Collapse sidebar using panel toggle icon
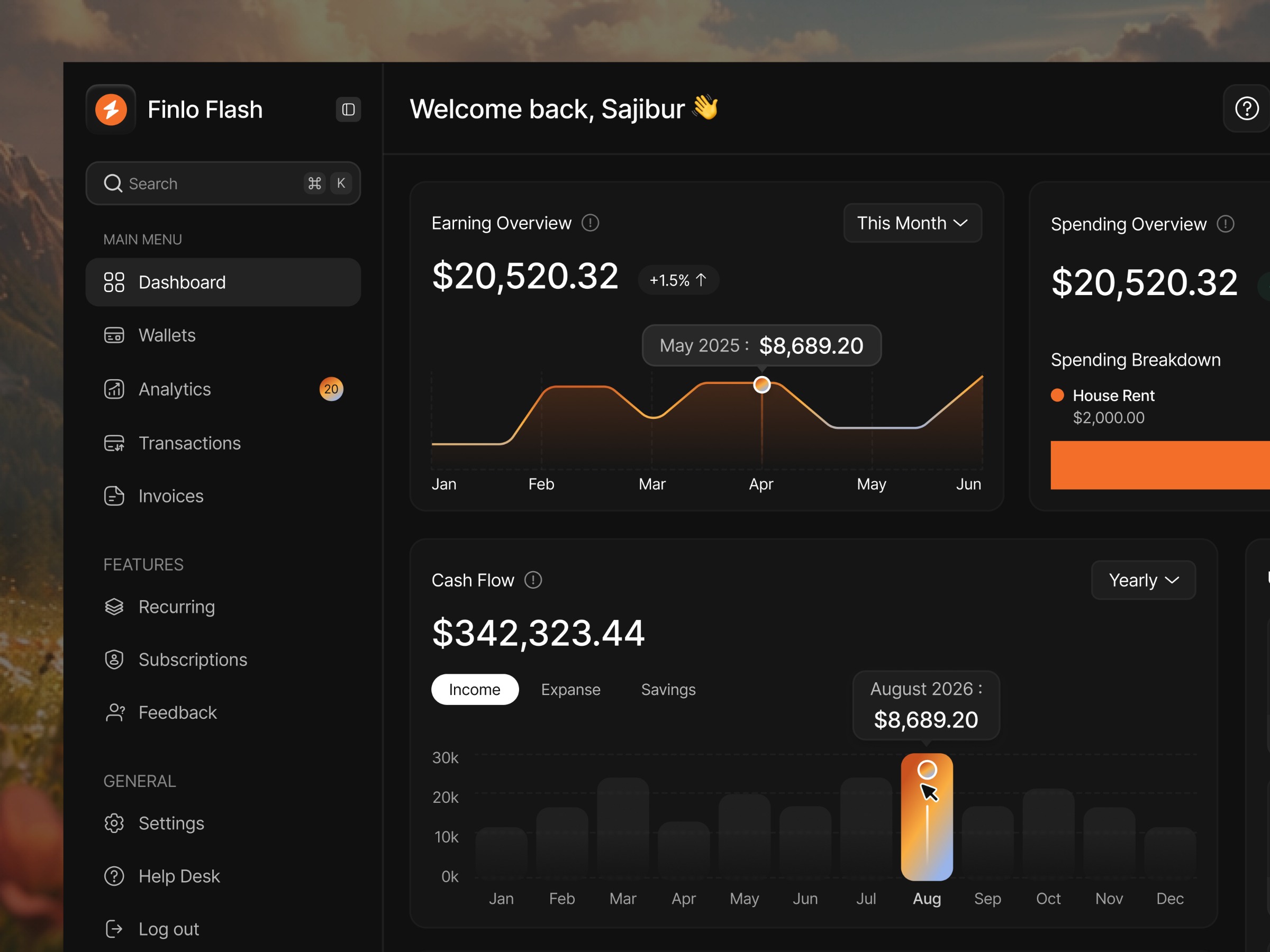1270x952 pixels. [x=348, y=109]
